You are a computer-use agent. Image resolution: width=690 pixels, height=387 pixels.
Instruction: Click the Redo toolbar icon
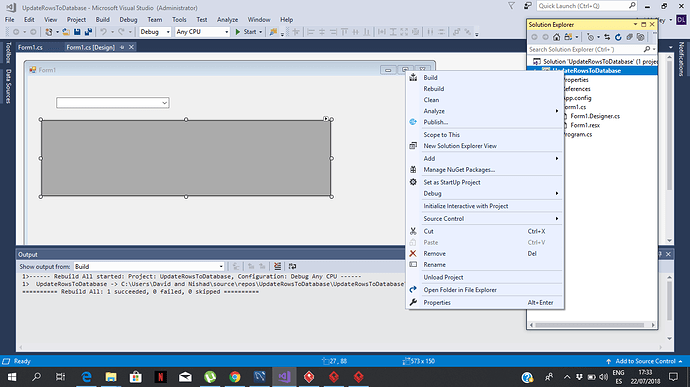click(x=121, y=32)
